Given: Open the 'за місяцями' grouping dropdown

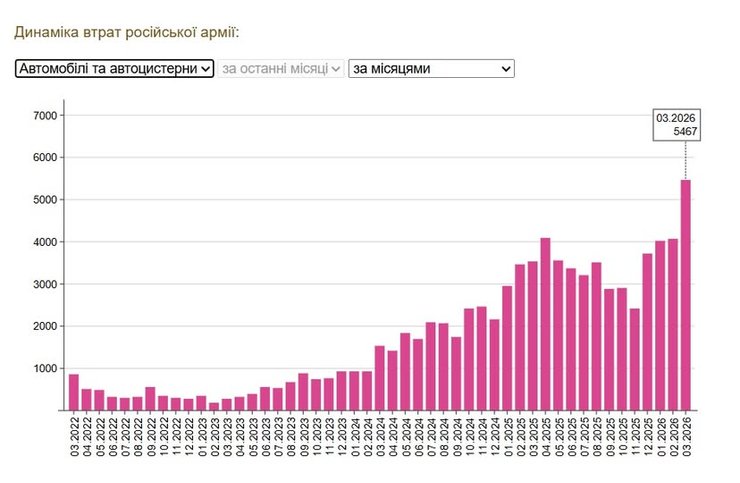Looking at the screenshot, I should point(431,68).
